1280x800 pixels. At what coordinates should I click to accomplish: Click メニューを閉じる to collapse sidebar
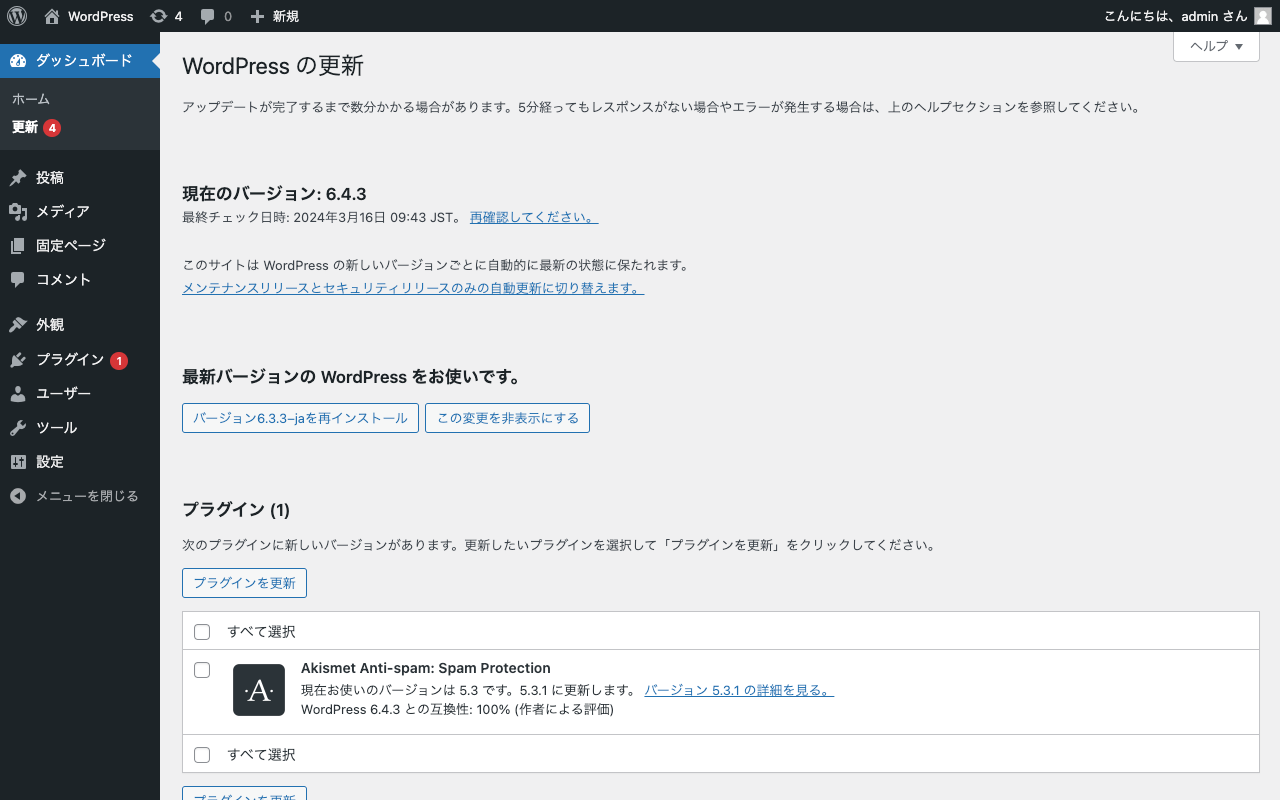point(80,496)
